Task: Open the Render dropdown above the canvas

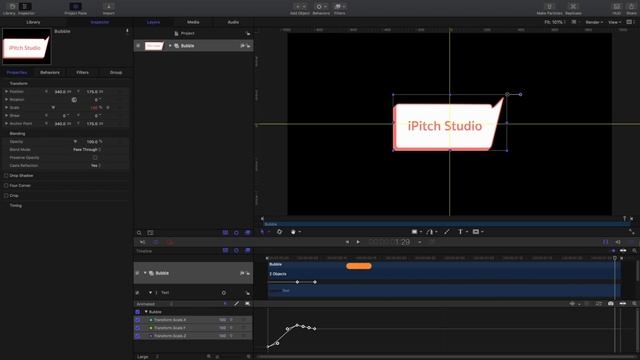Action: point(594,22)
